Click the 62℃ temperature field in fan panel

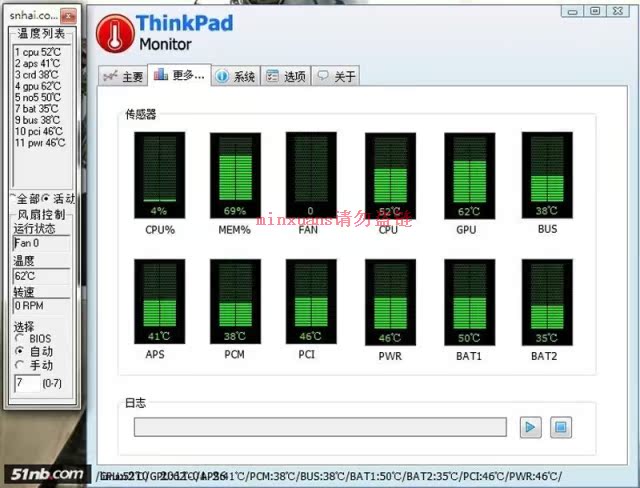point(42,276)
